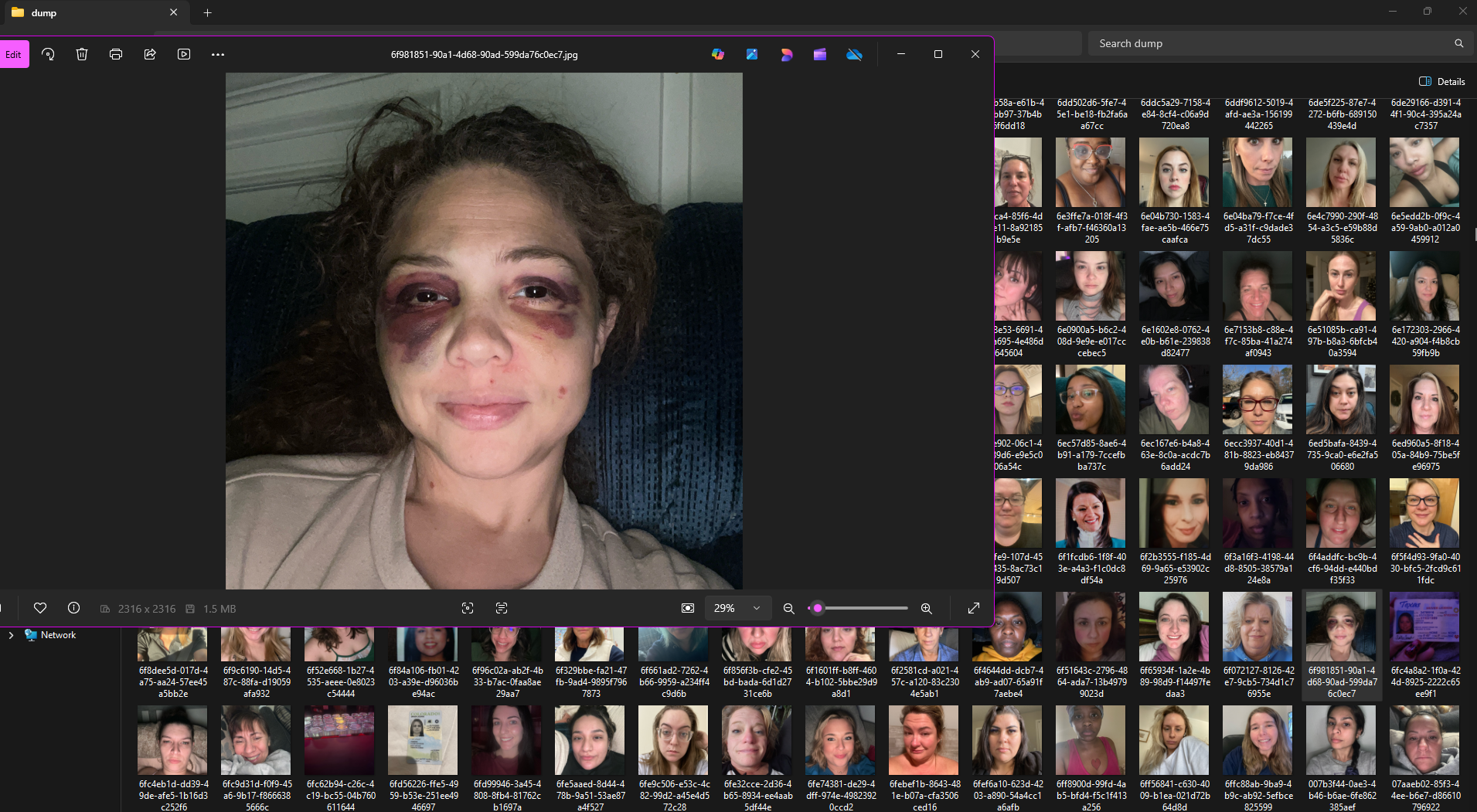This screenshot has height=812, width=1477.
Task: Enter full screen with expand arrows icon
Action: tap(974, 608)
